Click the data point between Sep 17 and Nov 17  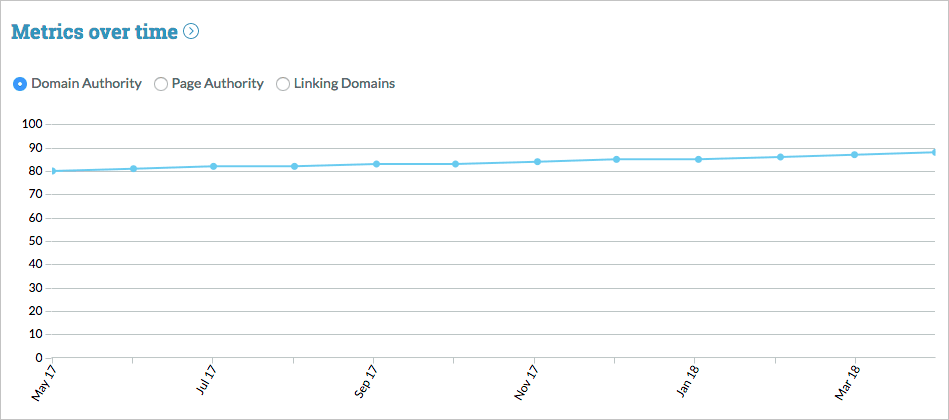point(455,164)
